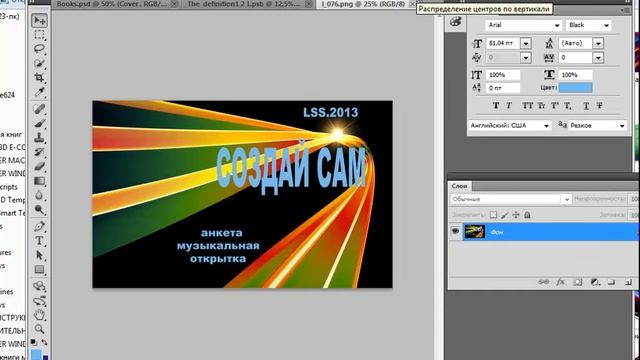Select the Path Selection tool
Image resolution: width=640 pixels, height=360 pixels.
click(40, 255)
